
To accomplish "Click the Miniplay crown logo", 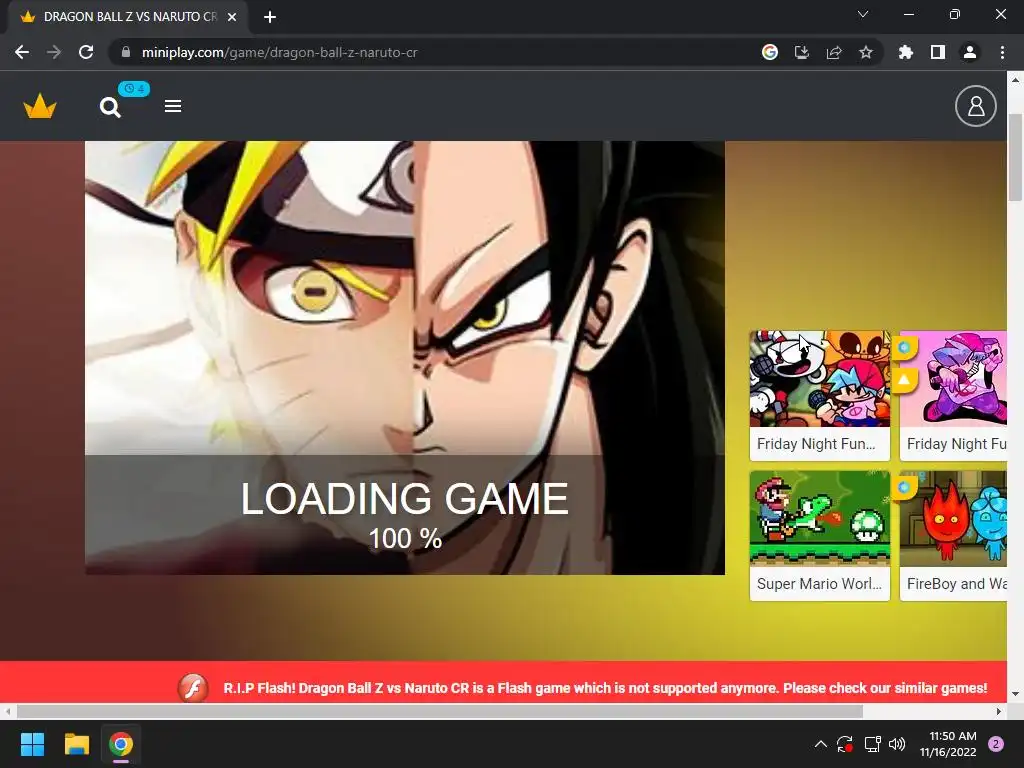I will click(x=40, y=106).
